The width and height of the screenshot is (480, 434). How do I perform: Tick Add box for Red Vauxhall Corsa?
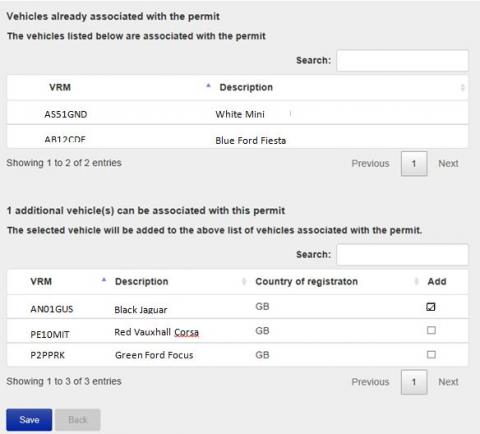tap(431, 330)
